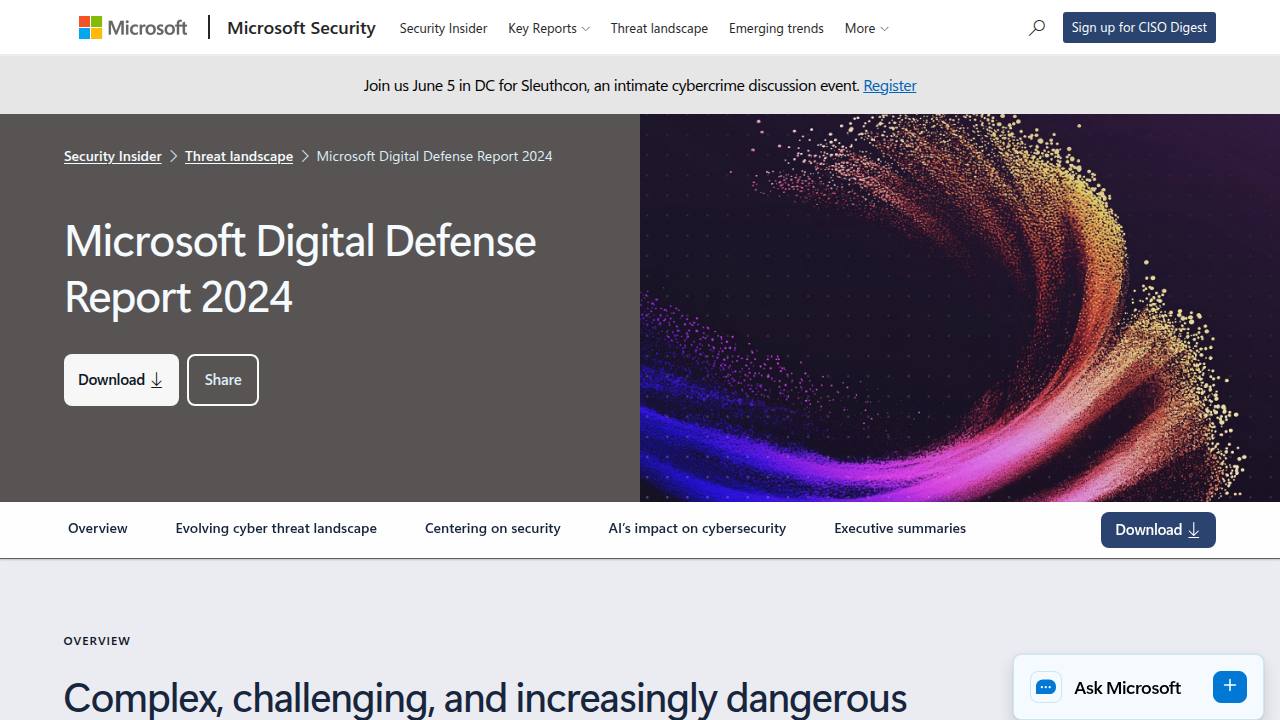Jump to Centering on security tab
Image resolution: width=1280 pixels, height=720 pixels.
coord(493,528)
